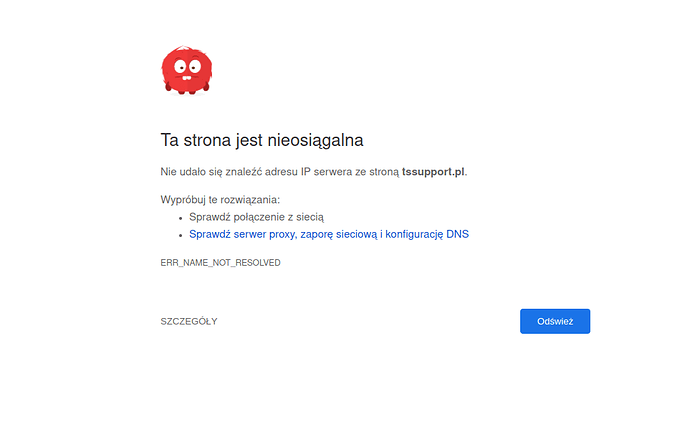690x427 pixels.
Task: Click the bold tssupport.pl domain name
Action: 433,171
